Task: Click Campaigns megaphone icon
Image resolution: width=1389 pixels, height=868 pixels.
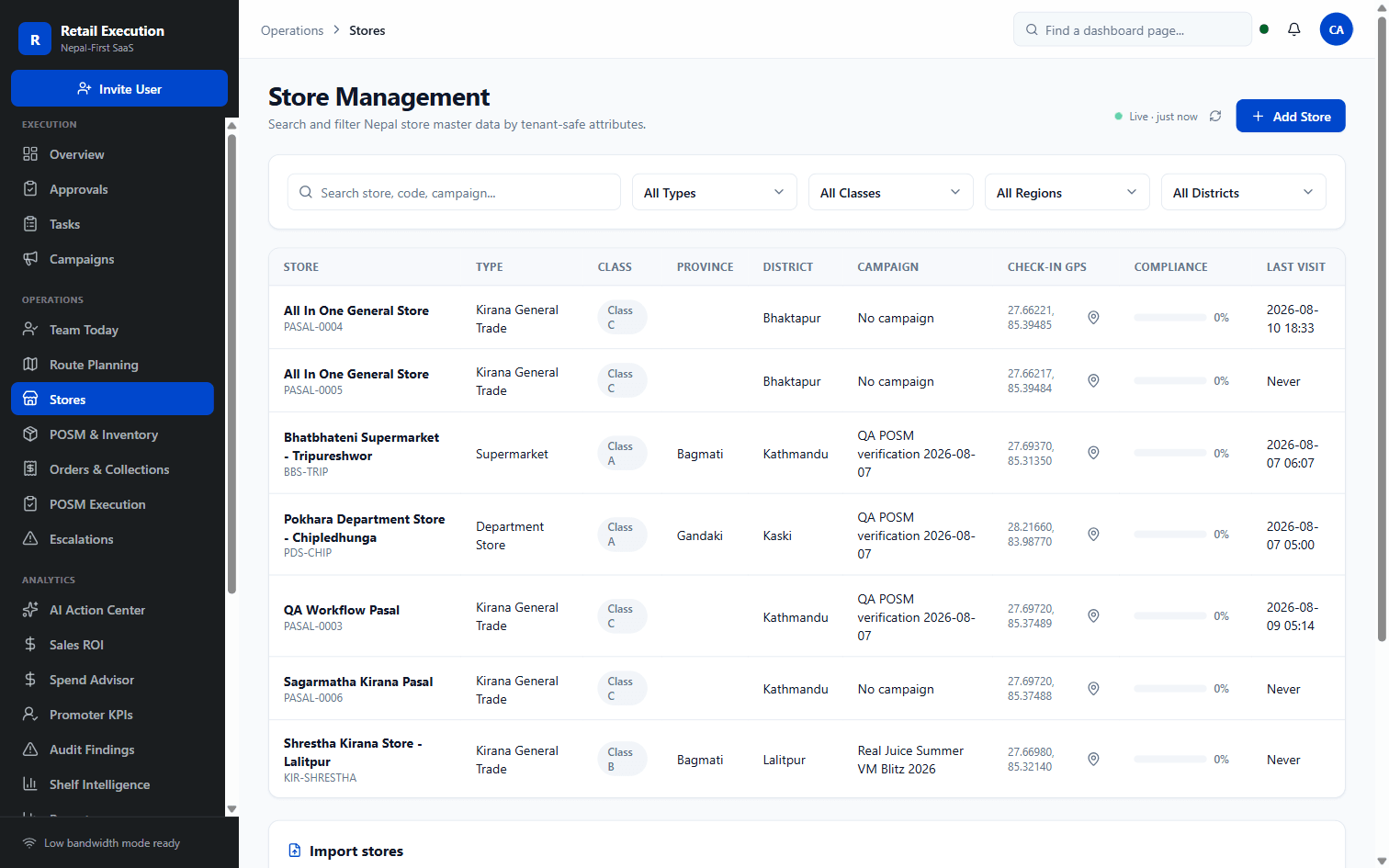Action: point(30,258)
